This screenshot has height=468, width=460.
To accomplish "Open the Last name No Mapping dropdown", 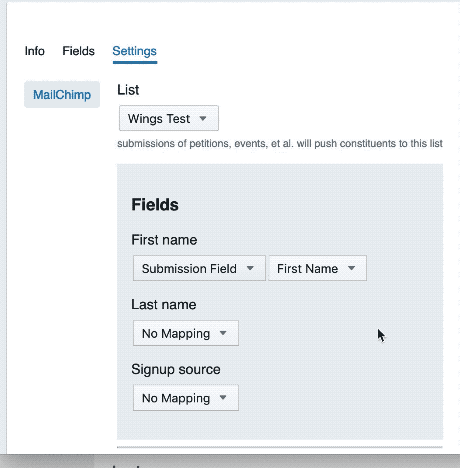I will (186, 333).
